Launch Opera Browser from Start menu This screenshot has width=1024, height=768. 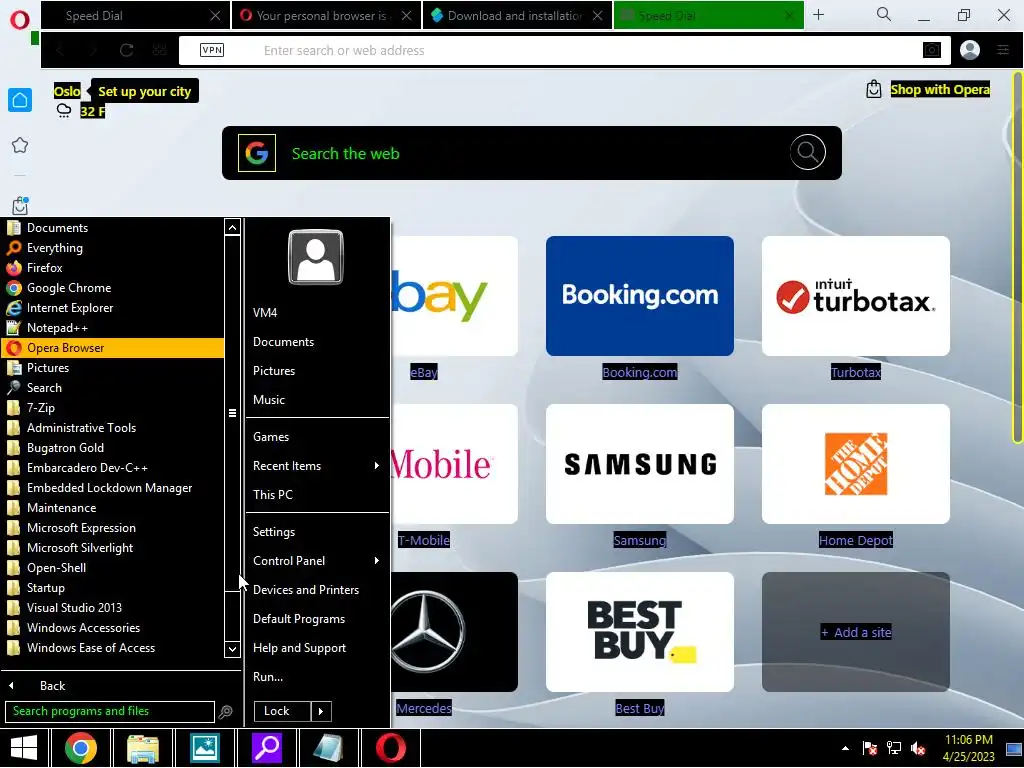click(x=112, y=347)
